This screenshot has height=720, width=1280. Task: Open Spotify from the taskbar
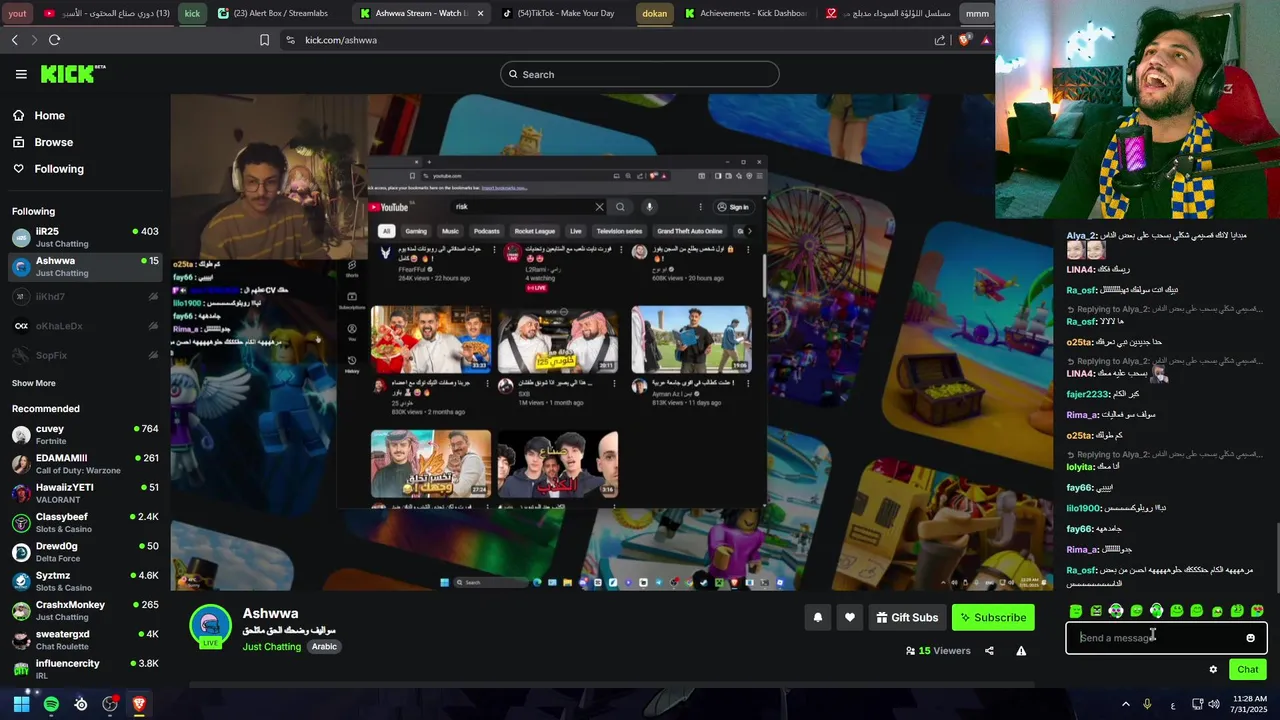(51, 704)
